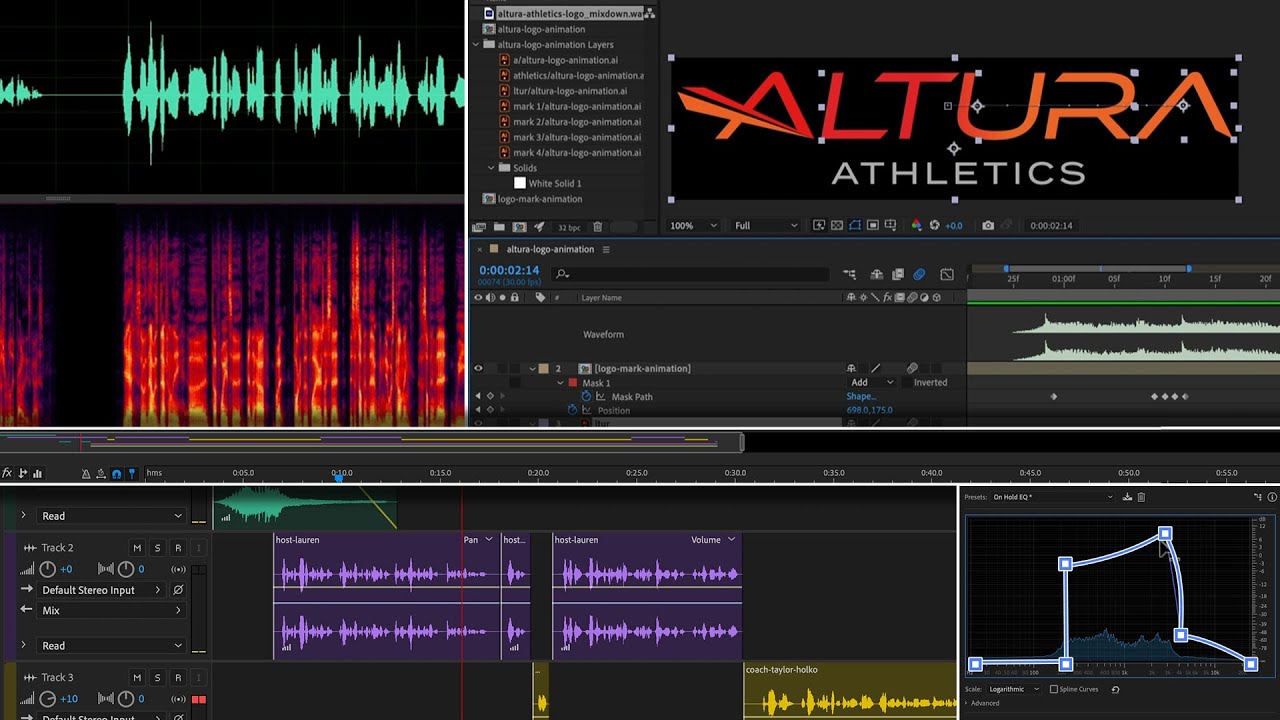Enable the Spline Curves checkbox
This screenshot has height=720, width=1280.
pos(1054,689)
